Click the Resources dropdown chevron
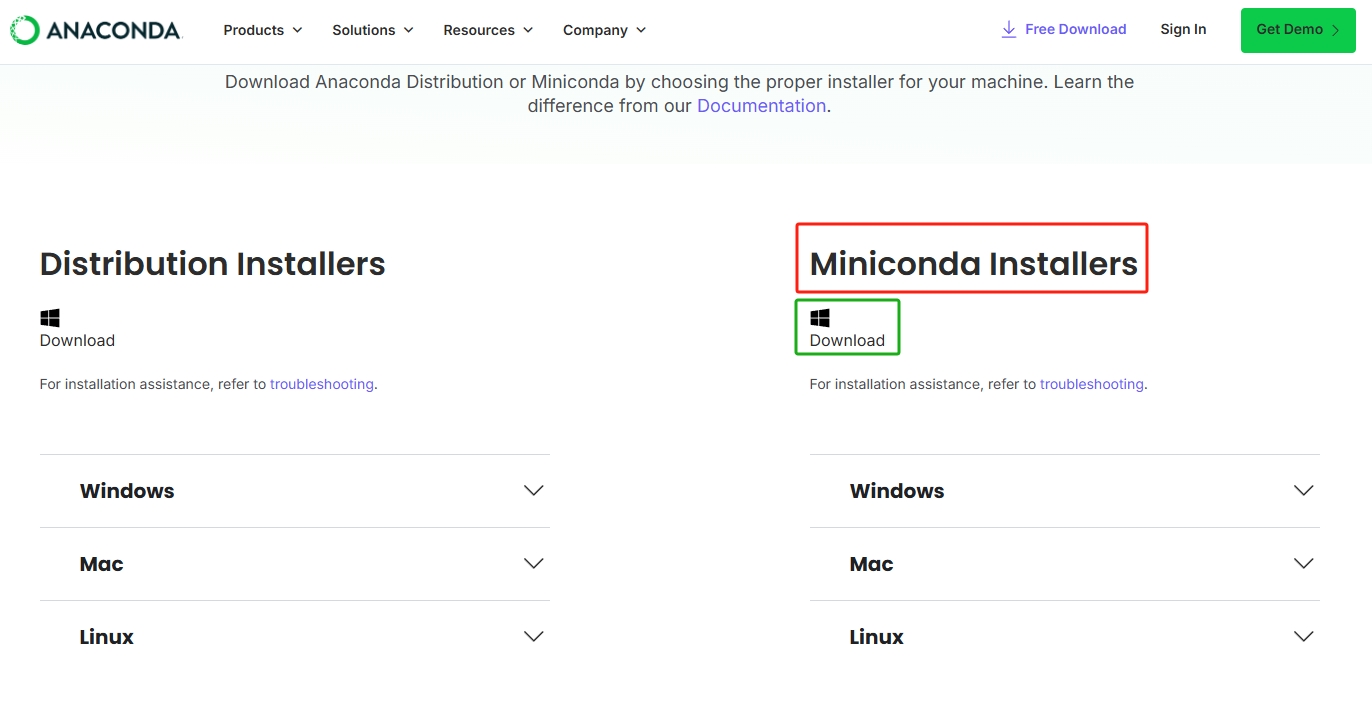 [x=528, y=30]
